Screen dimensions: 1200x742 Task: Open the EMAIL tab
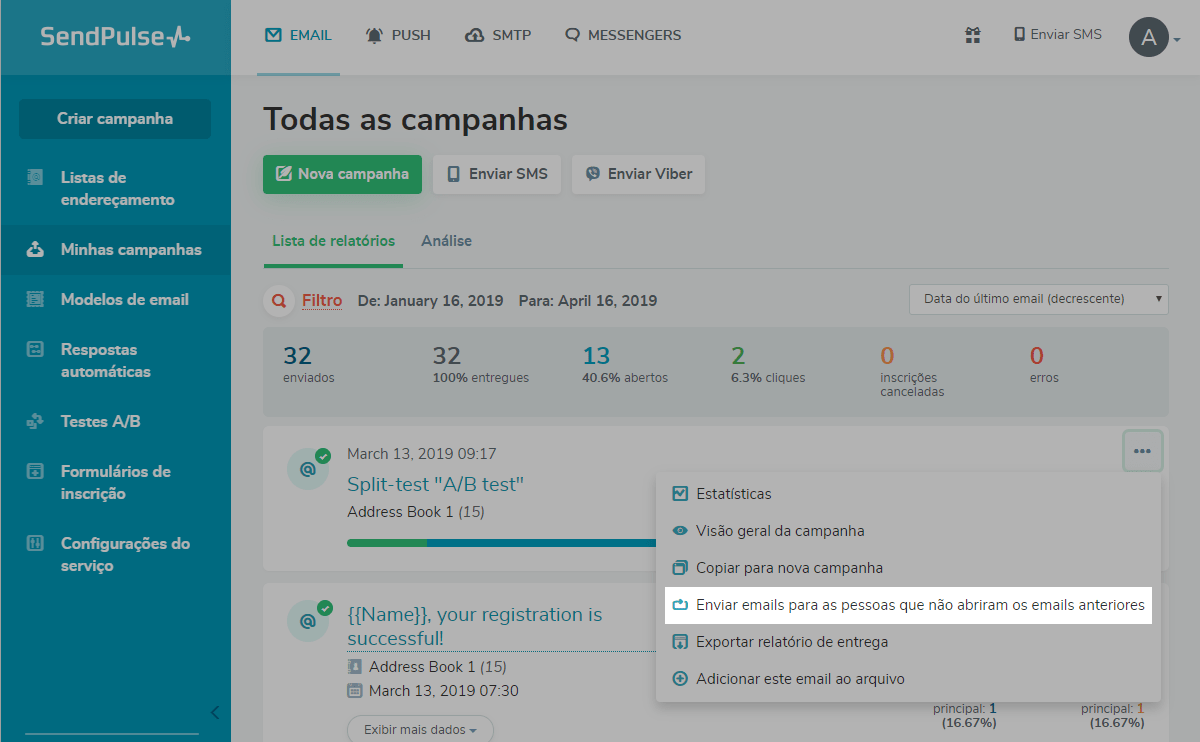coord(298,35)
